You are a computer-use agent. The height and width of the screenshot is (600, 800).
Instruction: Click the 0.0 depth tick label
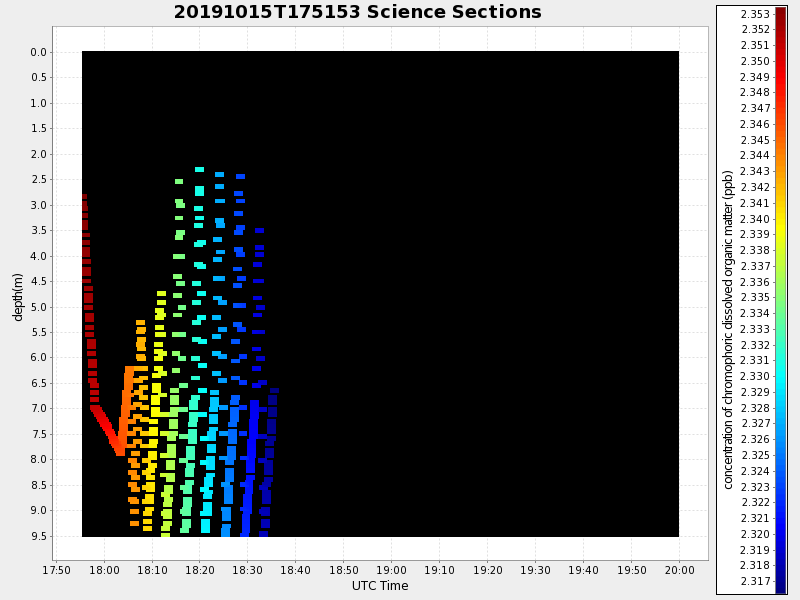[38, 52]
